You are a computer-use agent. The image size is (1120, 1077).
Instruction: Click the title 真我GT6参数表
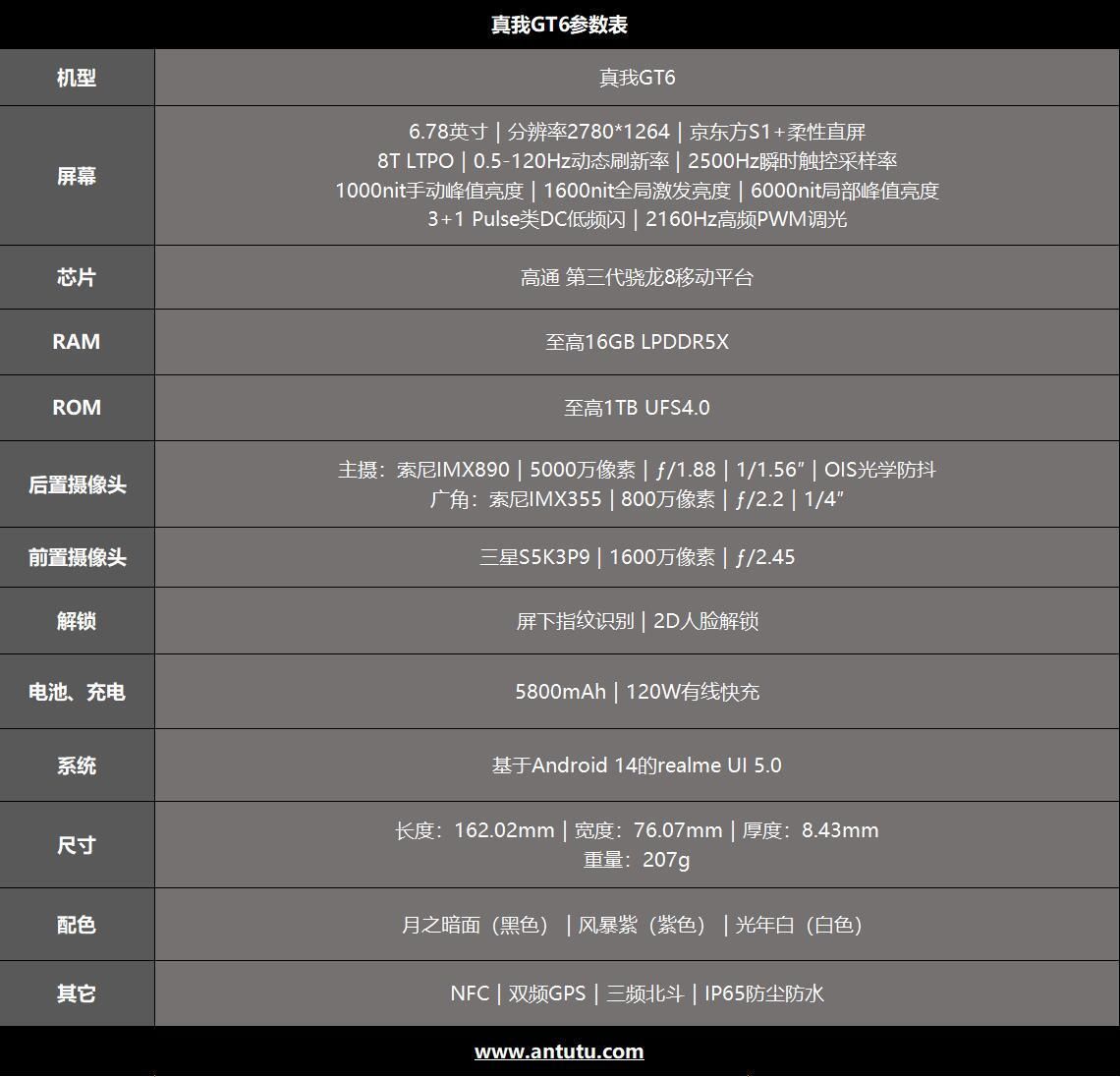point(559,25)
